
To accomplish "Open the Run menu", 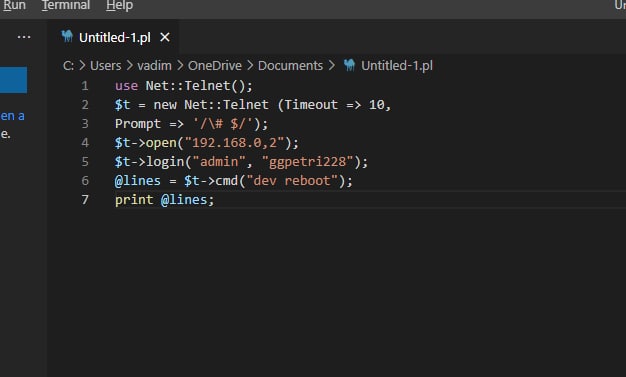I will 14,5.
